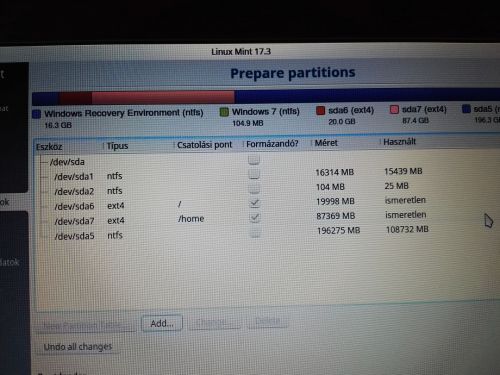Uncheck format checkbox for /dev/sda7
500x375 pixels.
point(255,217)
